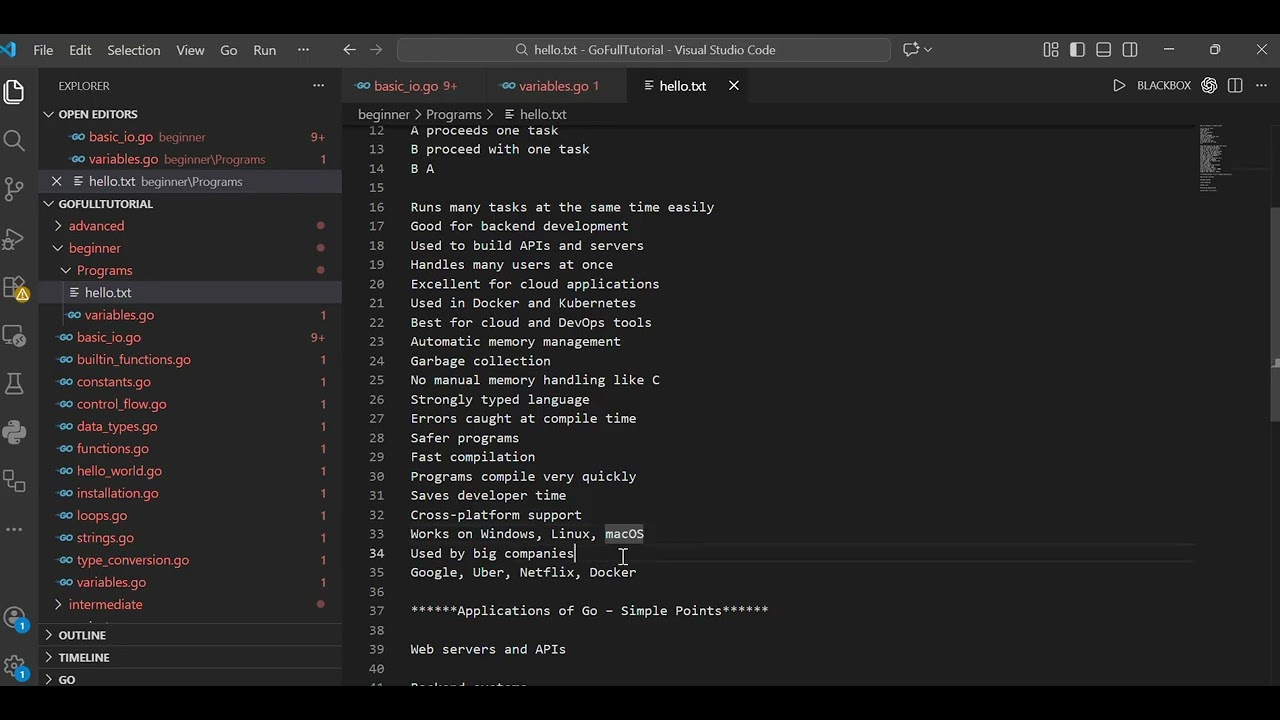
Task: Open the File menu
Action: [x=43, y=50]
